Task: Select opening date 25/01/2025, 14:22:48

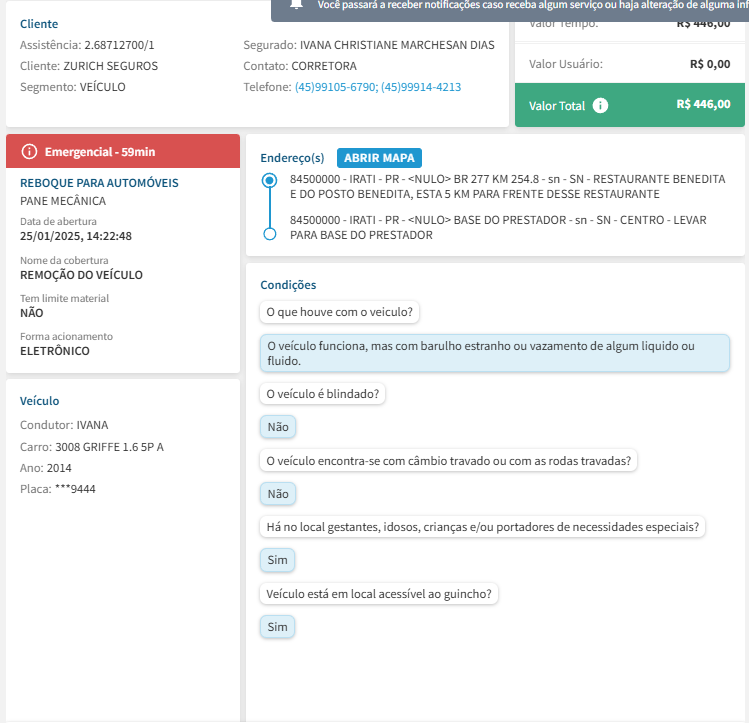Action: pyautogui.click(x=76, y=236)
